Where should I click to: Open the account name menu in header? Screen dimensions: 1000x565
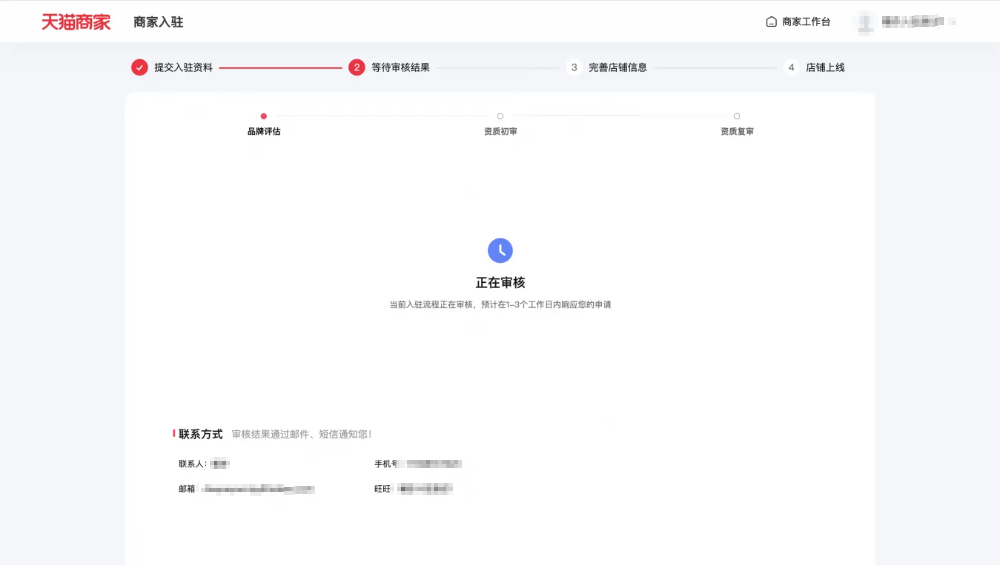(x=917, y=21)
